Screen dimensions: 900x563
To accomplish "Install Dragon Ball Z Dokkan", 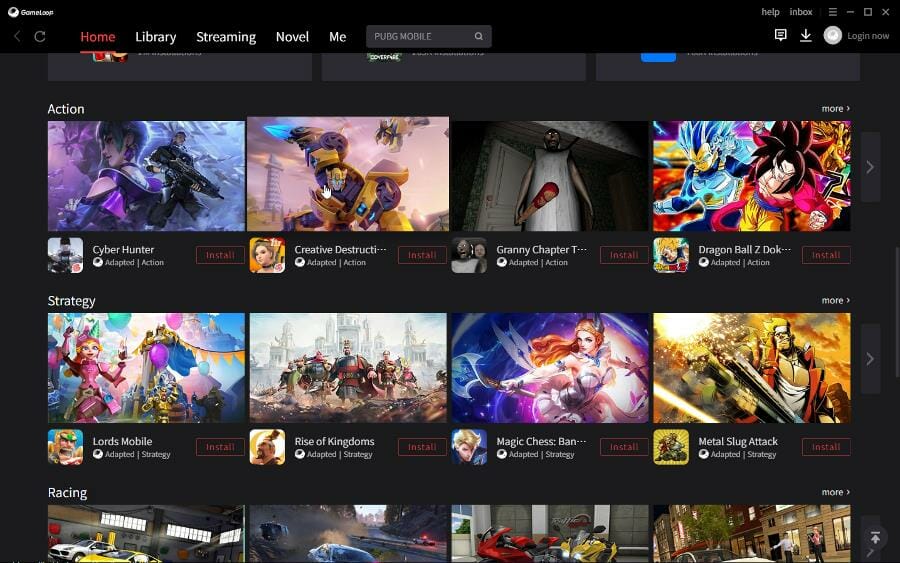I will click(x=827, y=255).
